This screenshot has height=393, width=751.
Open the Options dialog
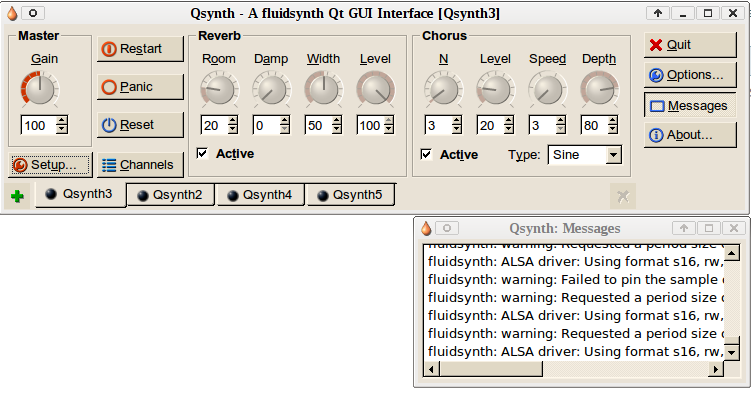pyautogui.click(x=690, y=75)
